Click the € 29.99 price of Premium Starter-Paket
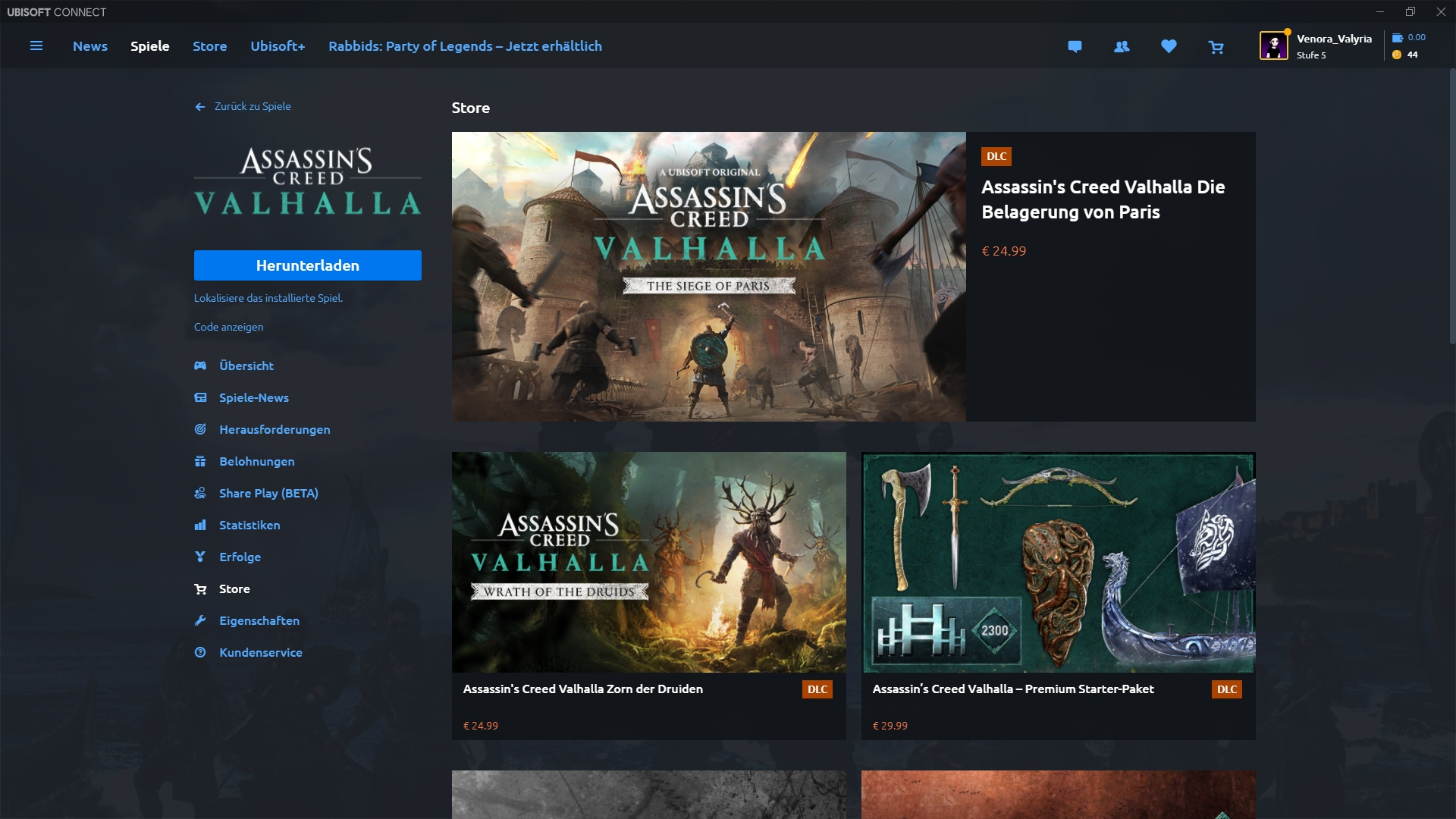 click(890, 726)
